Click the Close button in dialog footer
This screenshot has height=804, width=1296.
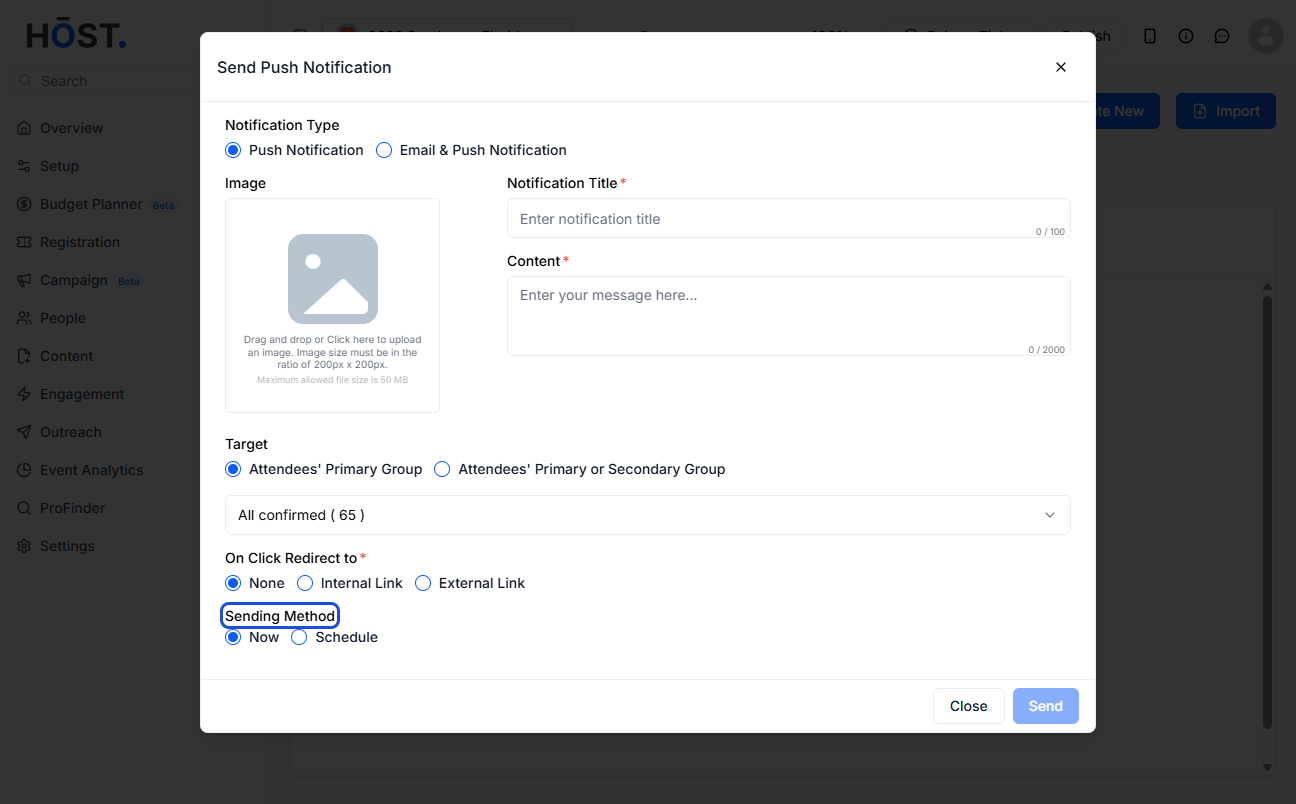point(968,706)
